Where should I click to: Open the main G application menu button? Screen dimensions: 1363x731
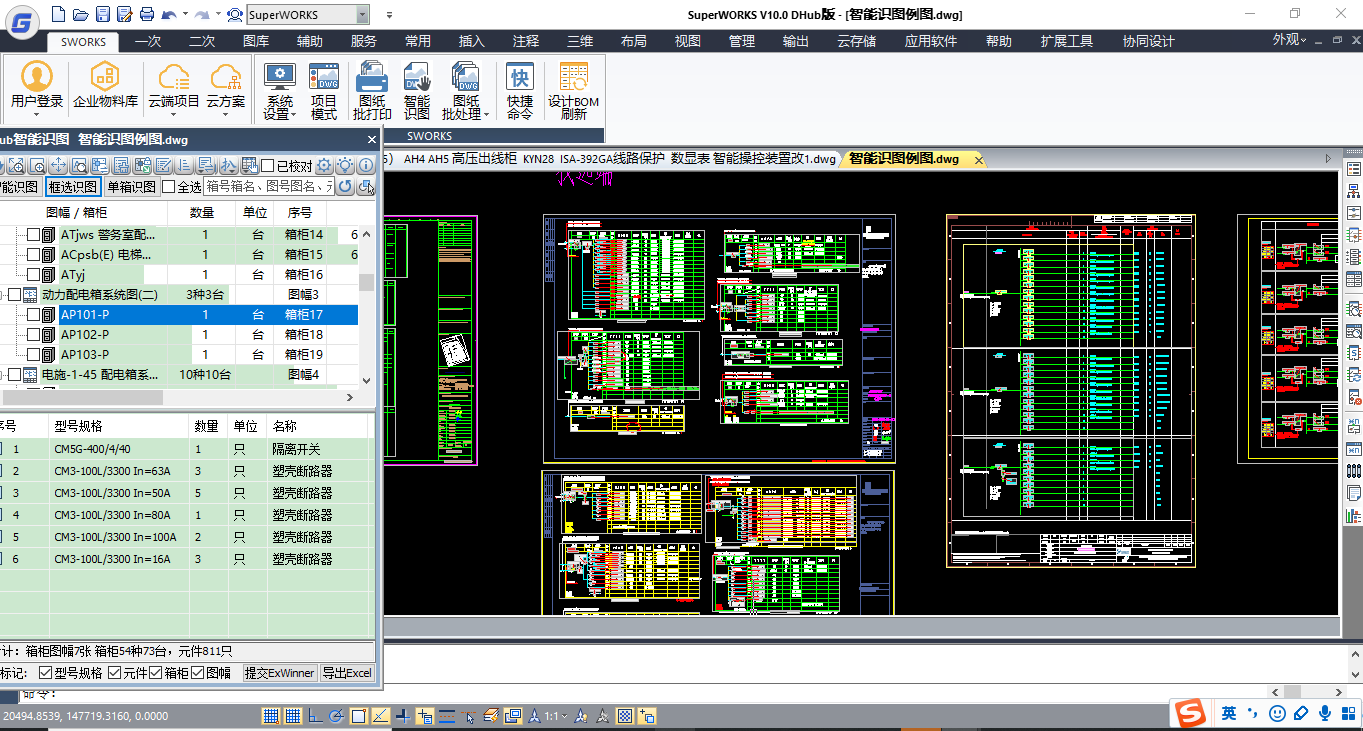click(x=21, y=22)
